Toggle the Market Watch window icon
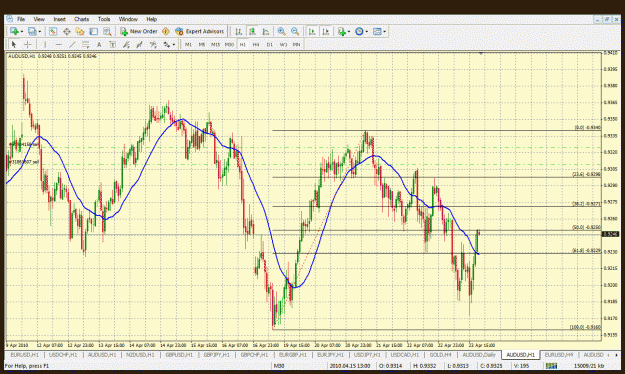Image resolution: width=625 pixels, height=374 pixels. point(53,31)
